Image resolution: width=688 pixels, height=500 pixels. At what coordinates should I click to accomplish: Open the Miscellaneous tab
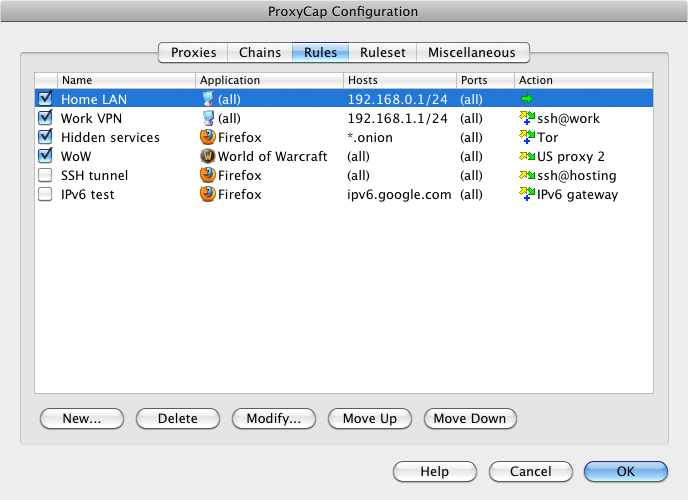pos(472,52)
